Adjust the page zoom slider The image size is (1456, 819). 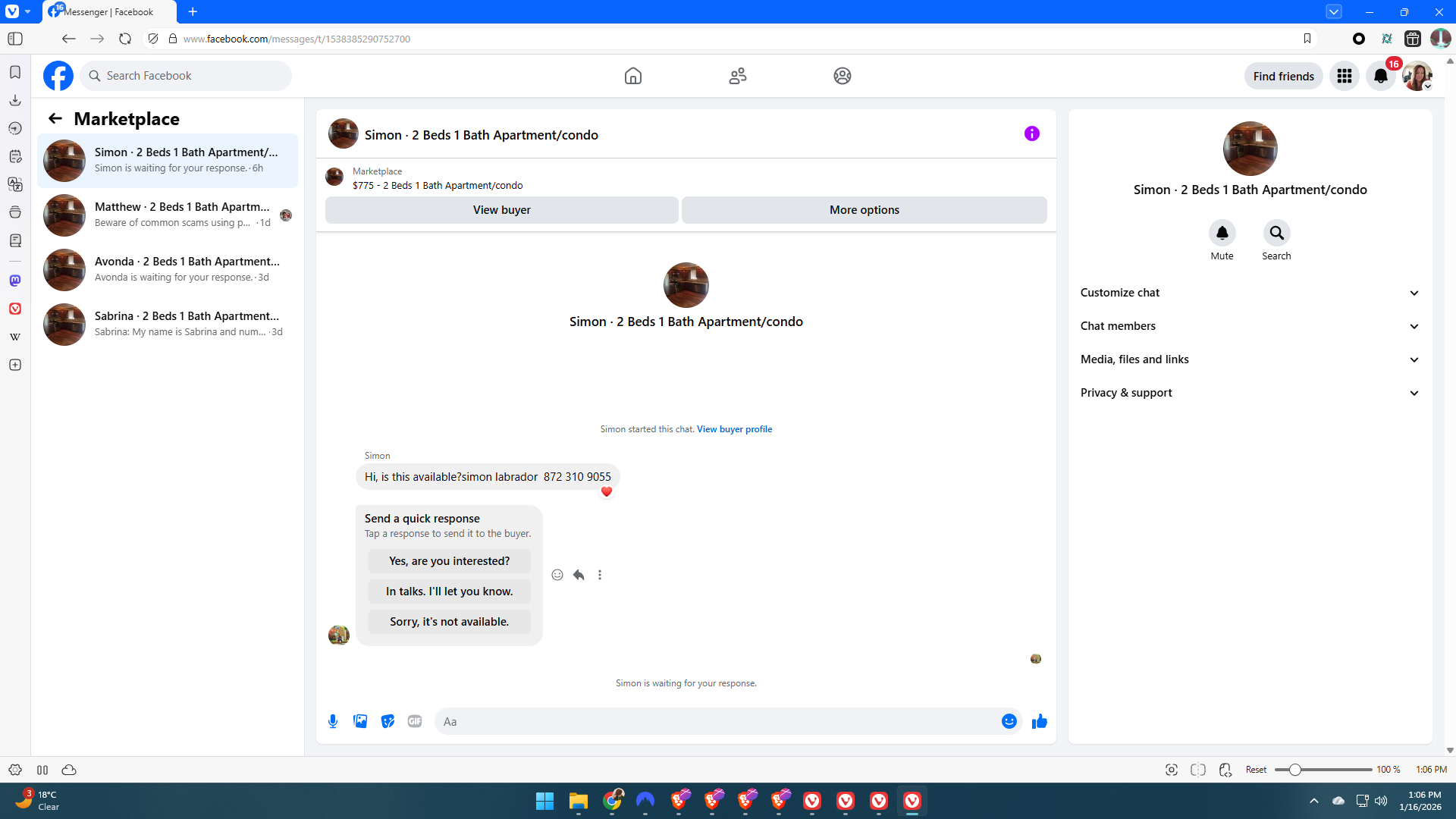(x=1295, y=770)
